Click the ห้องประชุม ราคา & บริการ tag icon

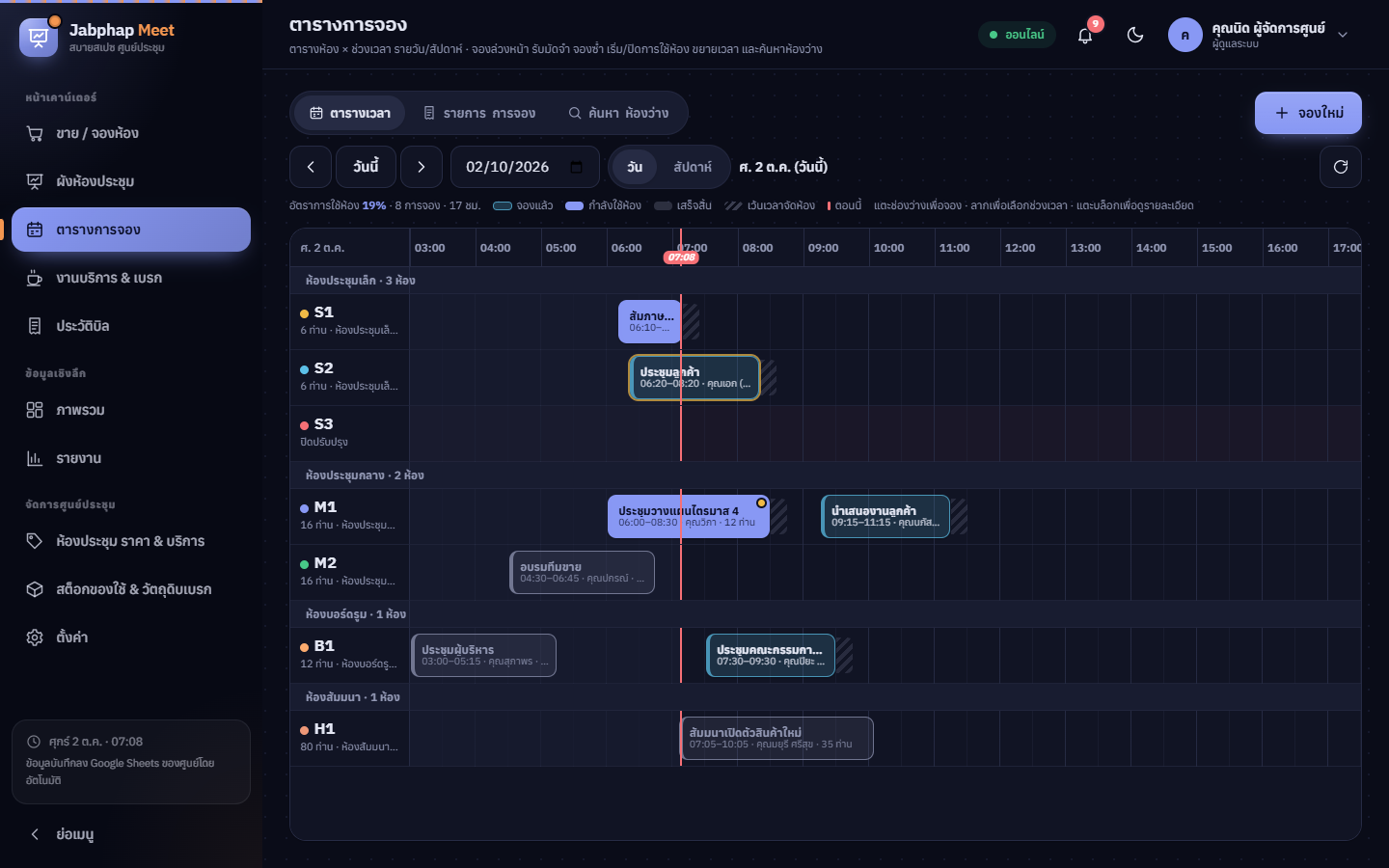point(35,541)
